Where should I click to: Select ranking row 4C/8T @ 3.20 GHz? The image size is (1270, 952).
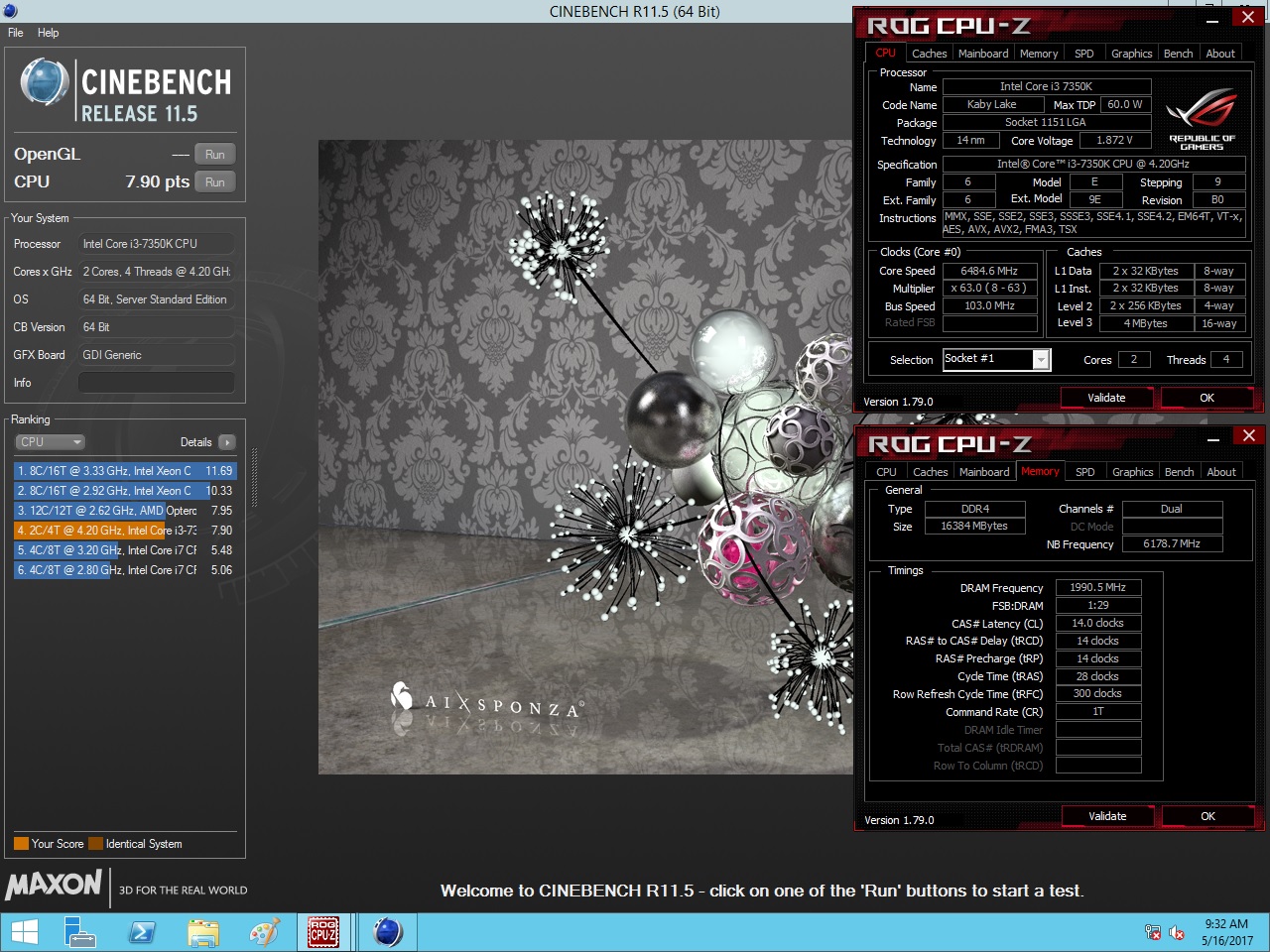(x=125, y=550)
